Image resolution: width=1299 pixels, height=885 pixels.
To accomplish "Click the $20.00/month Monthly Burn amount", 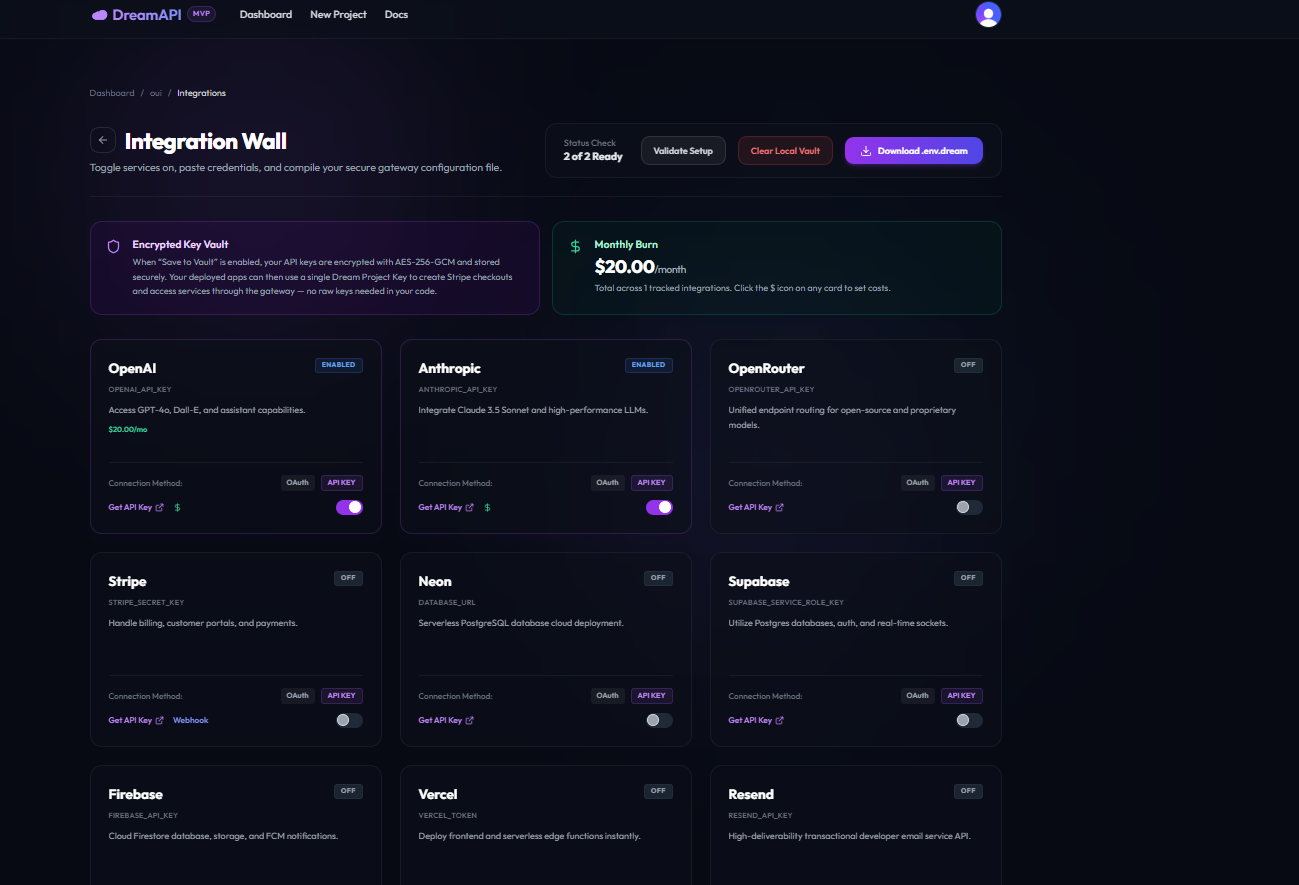I will 640,267.
